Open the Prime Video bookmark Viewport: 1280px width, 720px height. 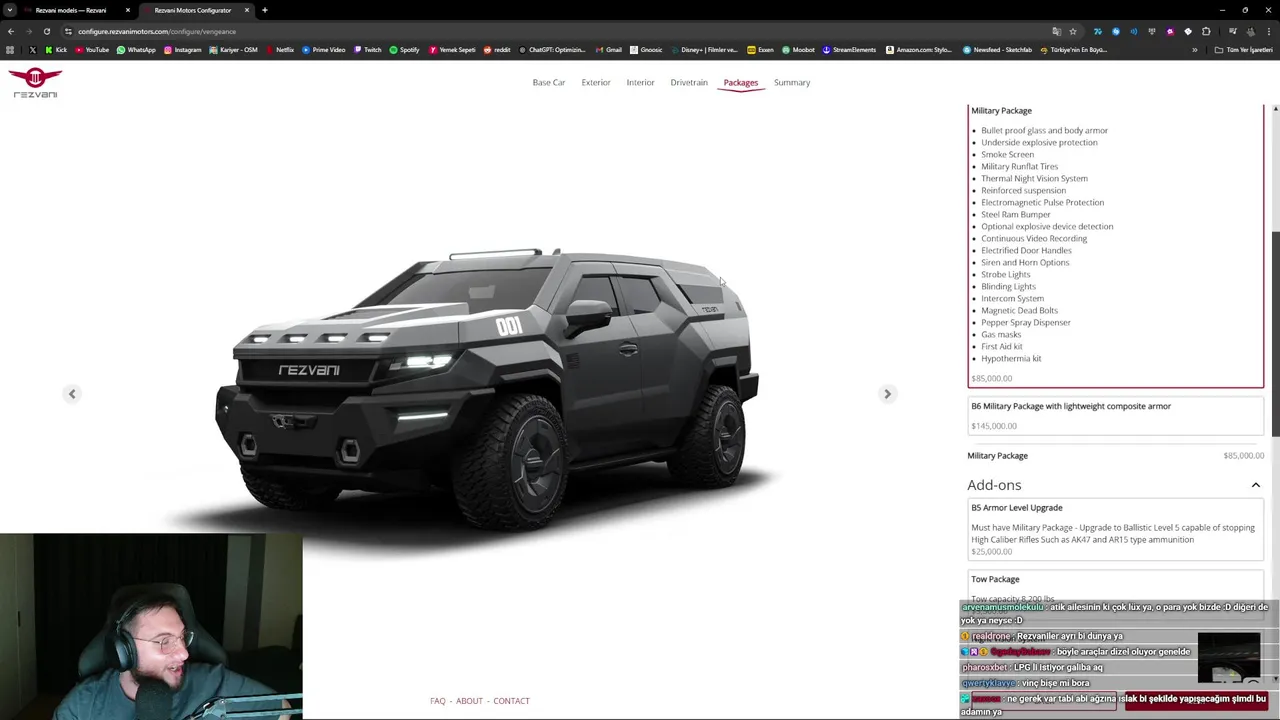pyautogui.click(x=323, y=50)
